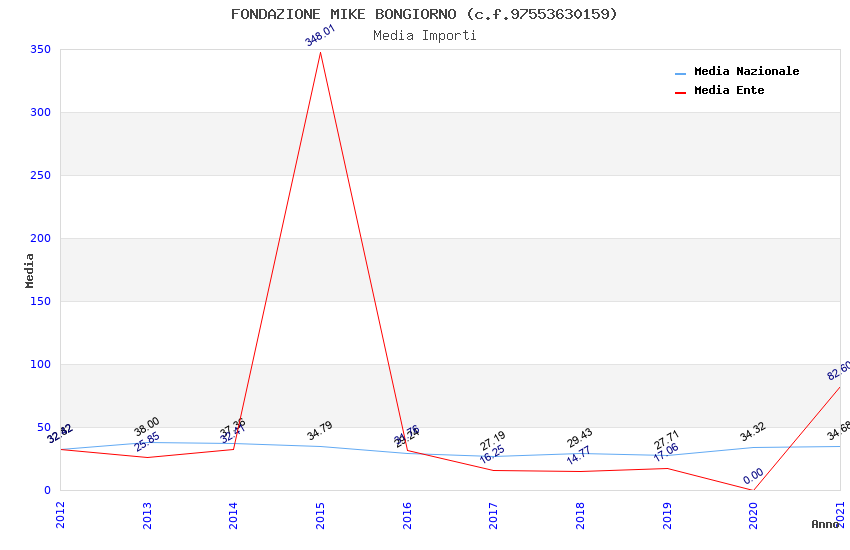Click the 27.71 data label

click(x=666, y=440)
